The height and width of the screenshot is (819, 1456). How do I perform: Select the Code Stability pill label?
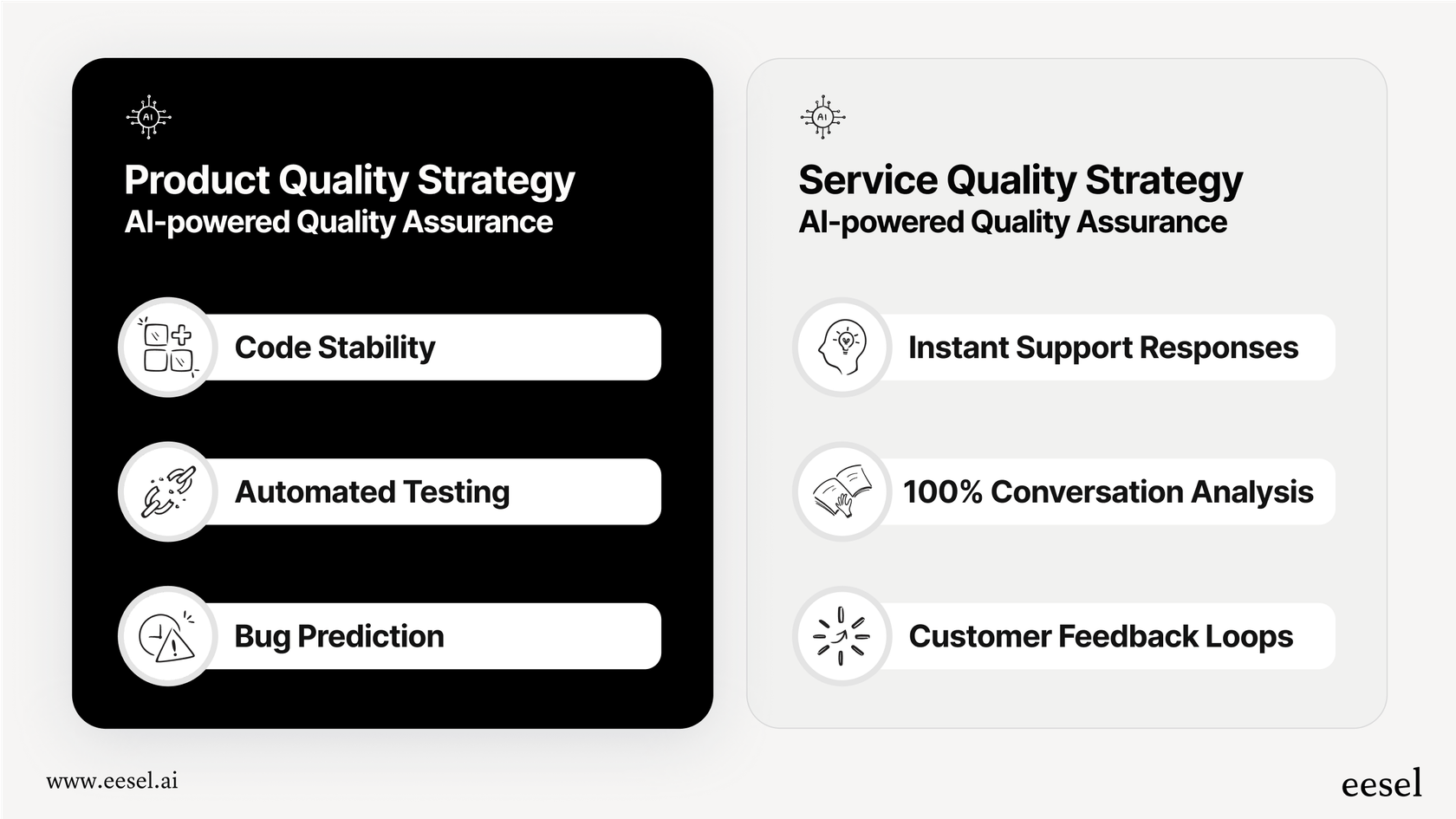pyautogui.click(x=335, y=348)
